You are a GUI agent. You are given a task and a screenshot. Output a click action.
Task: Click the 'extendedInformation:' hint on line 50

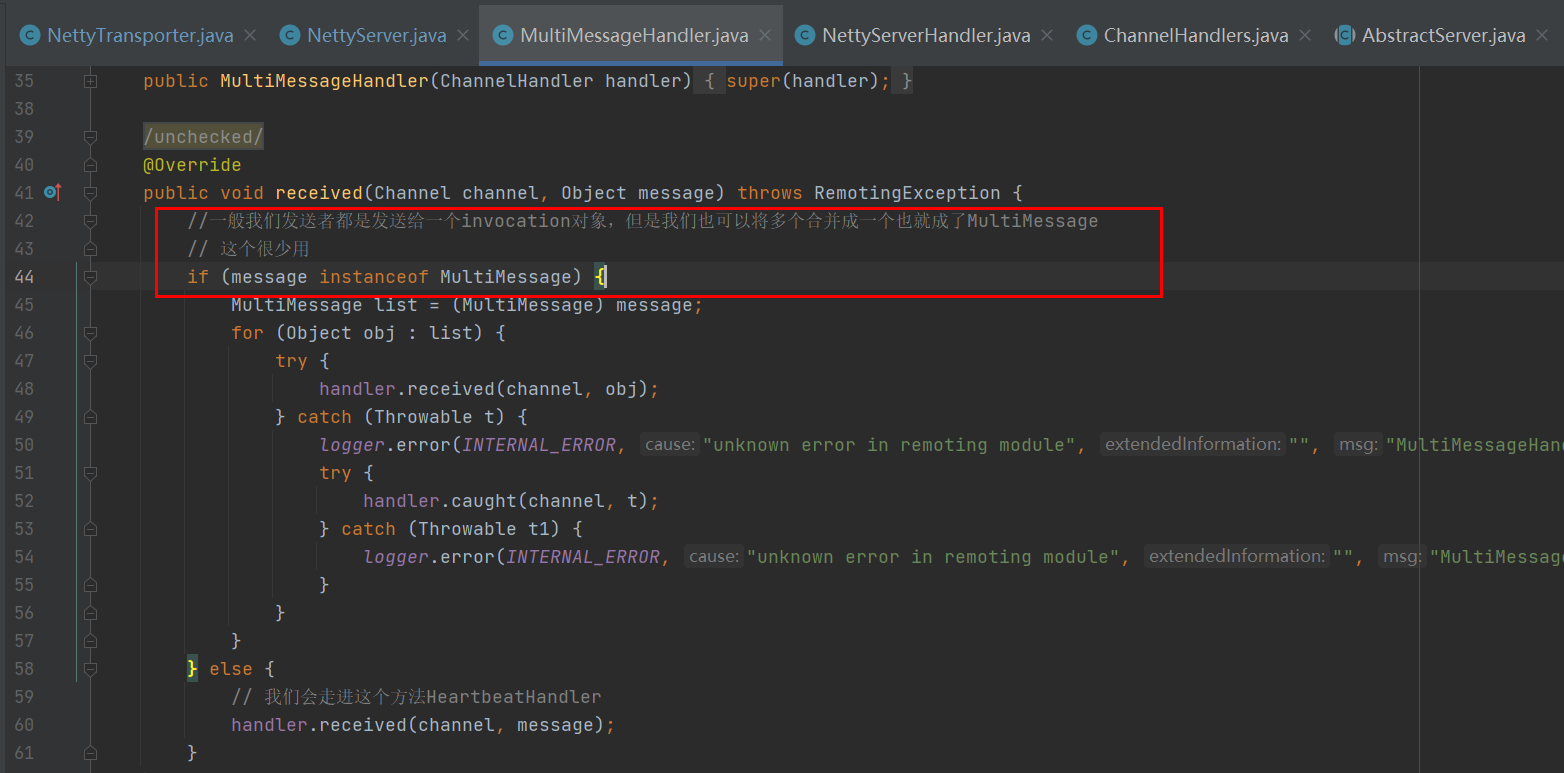coord(1192,444)
